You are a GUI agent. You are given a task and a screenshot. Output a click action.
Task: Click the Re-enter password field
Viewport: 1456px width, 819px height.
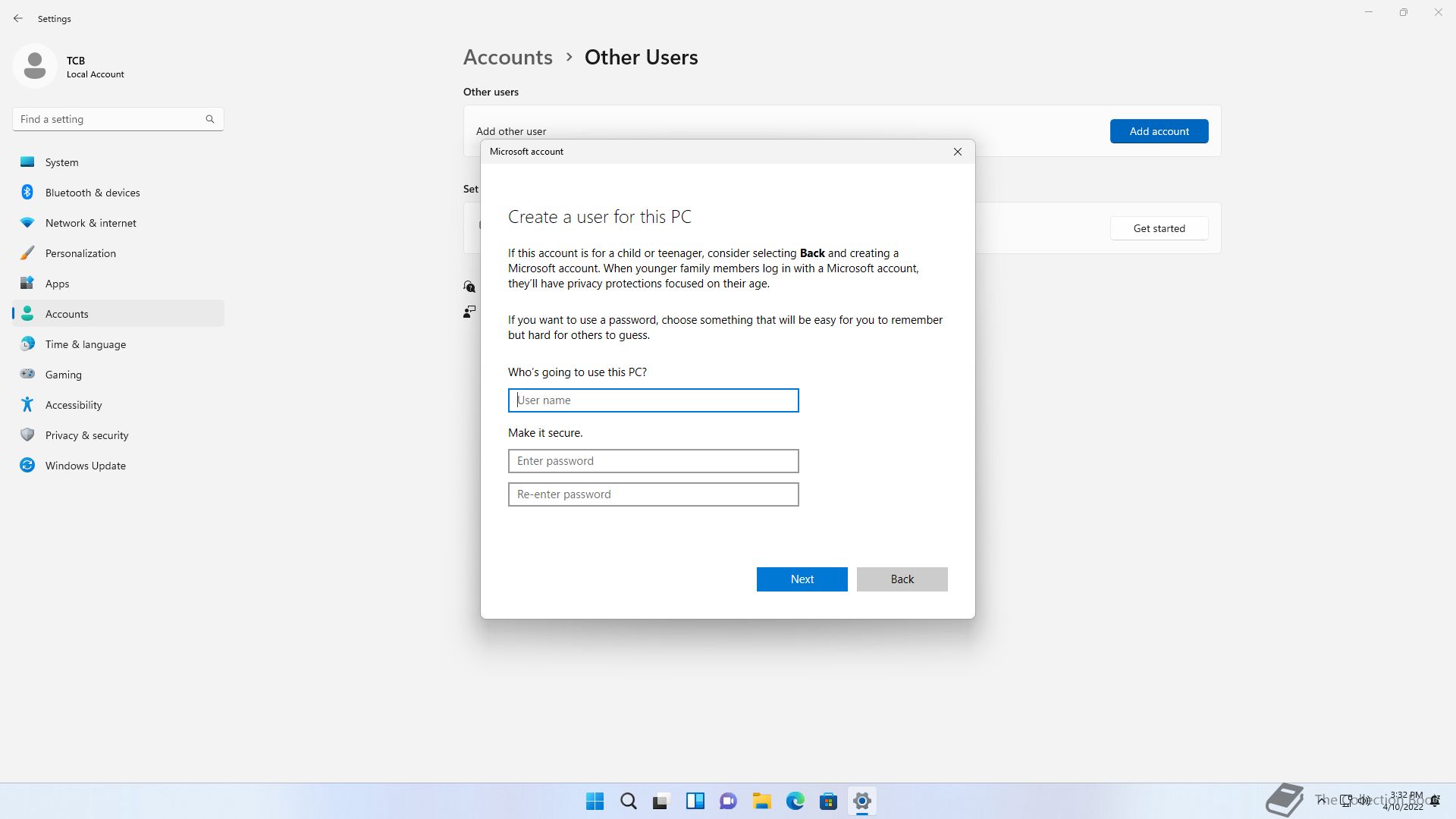pos(653,494)
